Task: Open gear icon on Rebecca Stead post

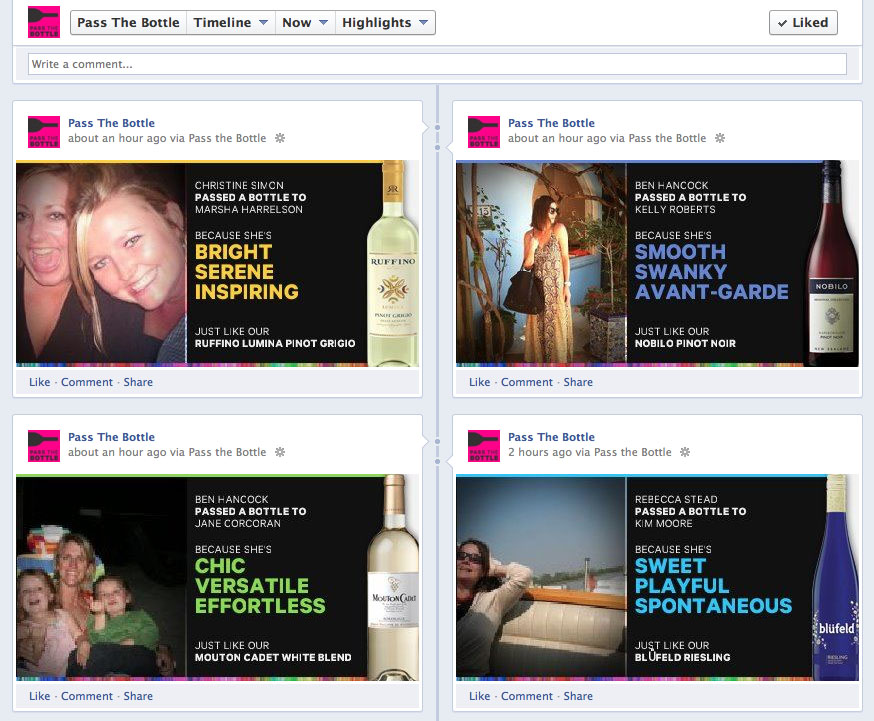Action: tap(685, 452)
